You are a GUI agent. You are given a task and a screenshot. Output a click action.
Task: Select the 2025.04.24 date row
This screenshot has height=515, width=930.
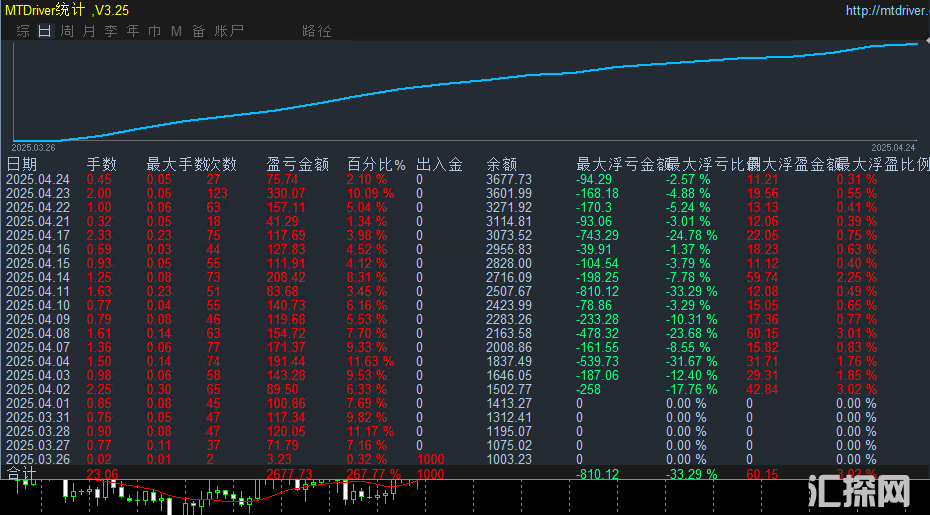[38, 179]
